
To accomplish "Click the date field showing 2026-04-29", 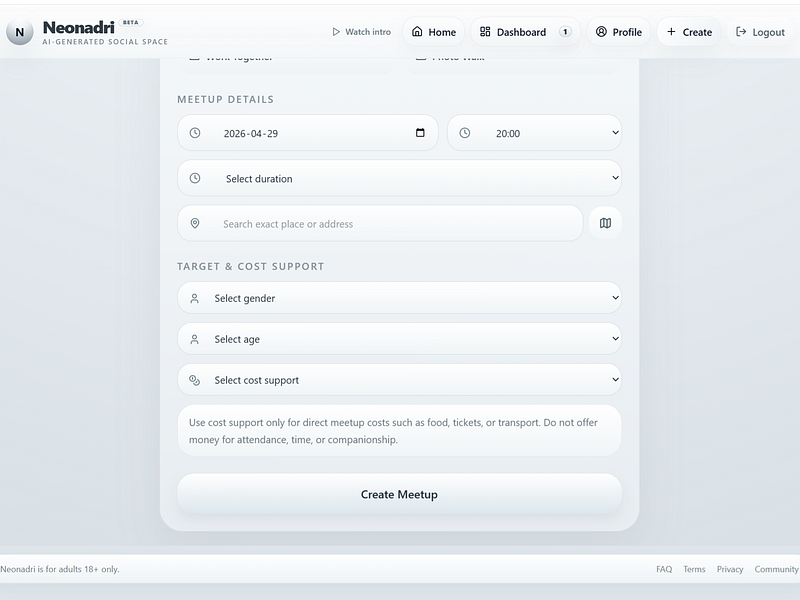I will 308,133.
